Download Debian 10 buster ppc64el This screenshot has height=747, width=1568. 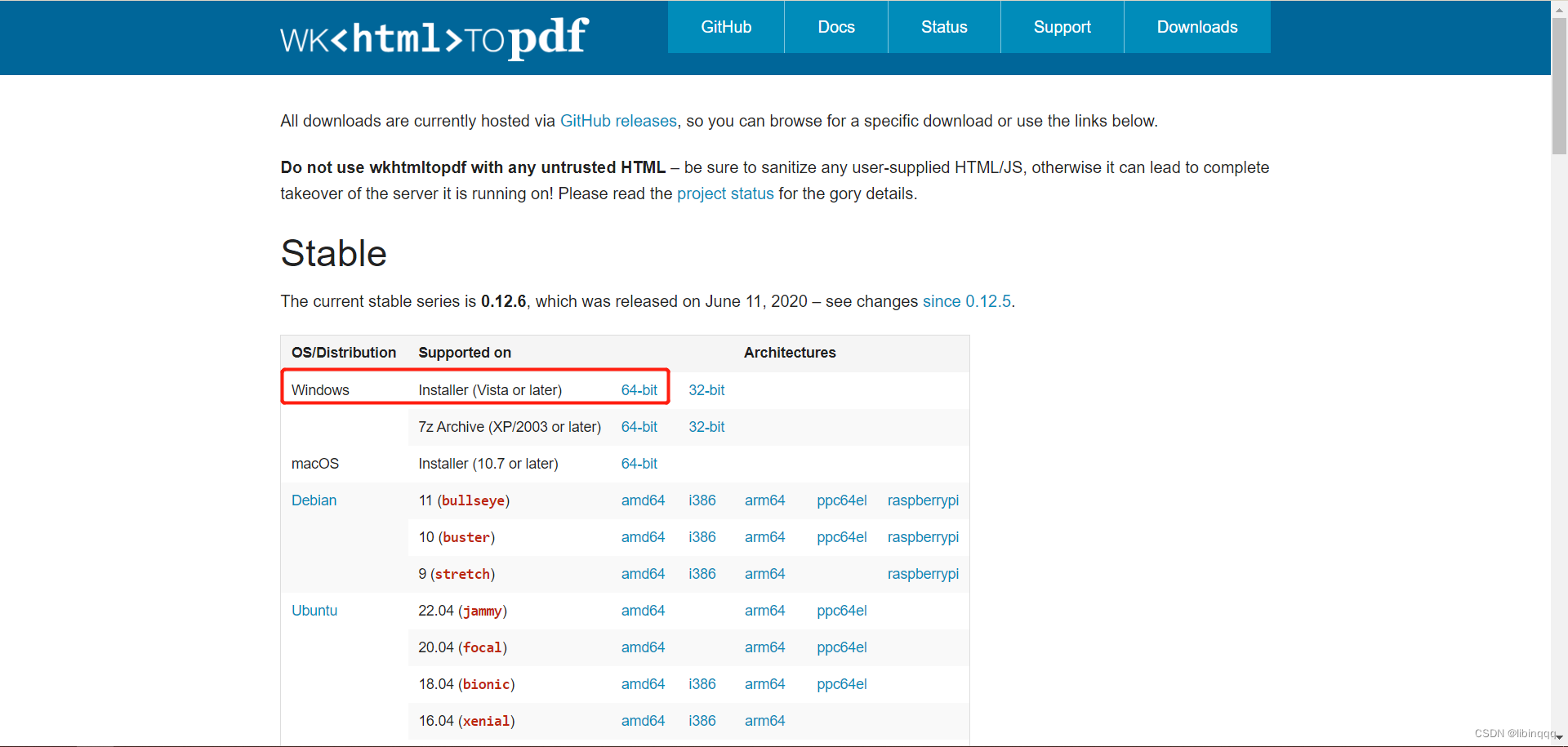842,537
